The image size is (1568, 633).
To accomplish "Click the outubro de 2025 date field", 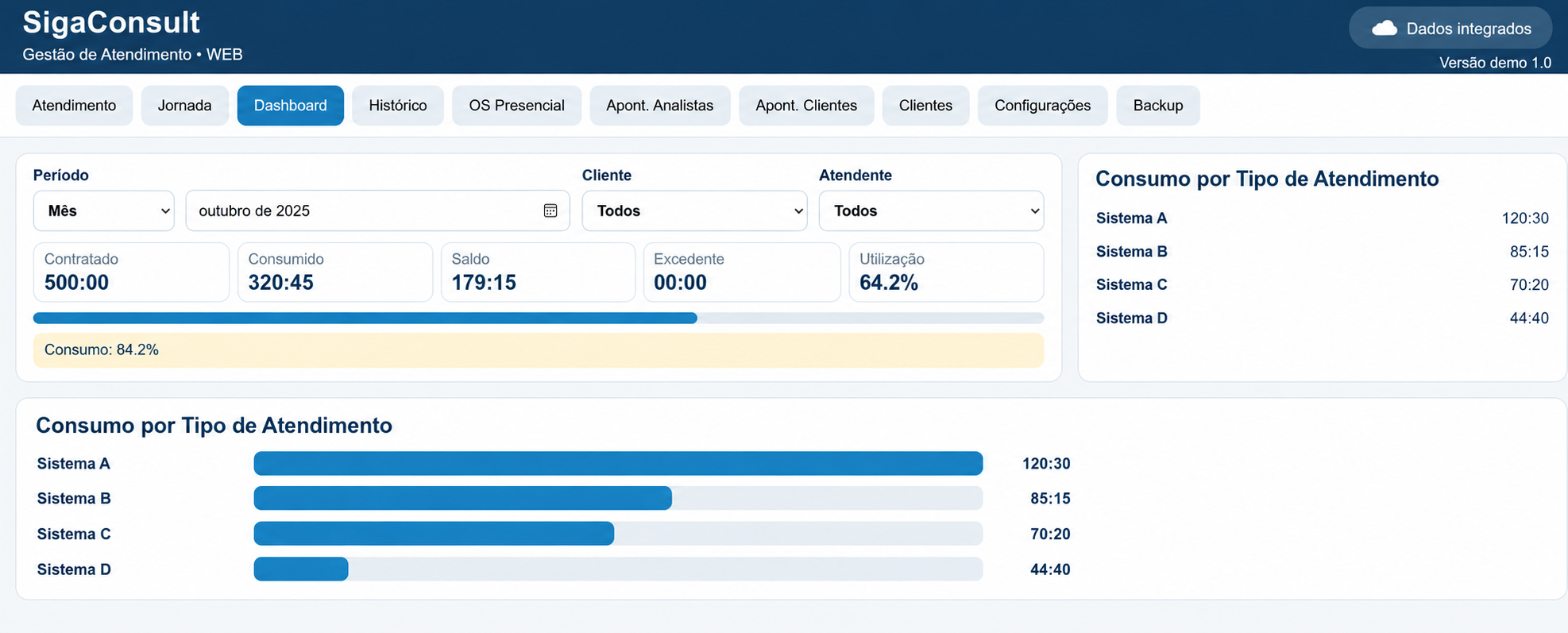I will 377,210.
